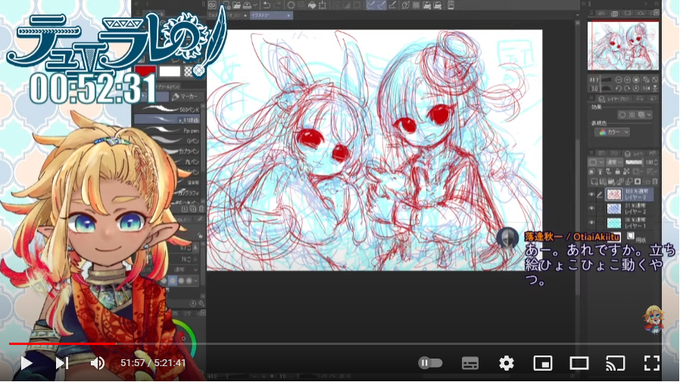This screenshot has width=680, height=382.
Task: Toggle visibility of レイヤー 3
Action: click(x=591, y=195)
